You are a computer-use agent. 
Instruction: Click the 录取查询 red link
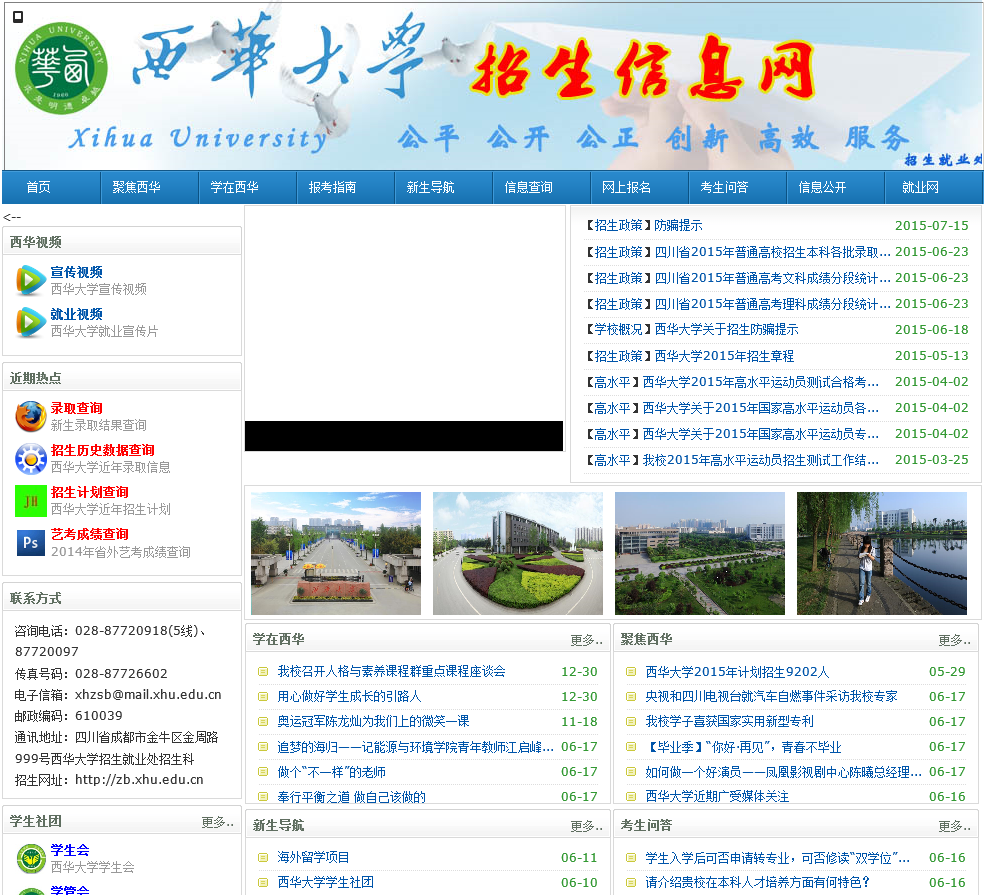pyautogui.click(x=77, y=408)
